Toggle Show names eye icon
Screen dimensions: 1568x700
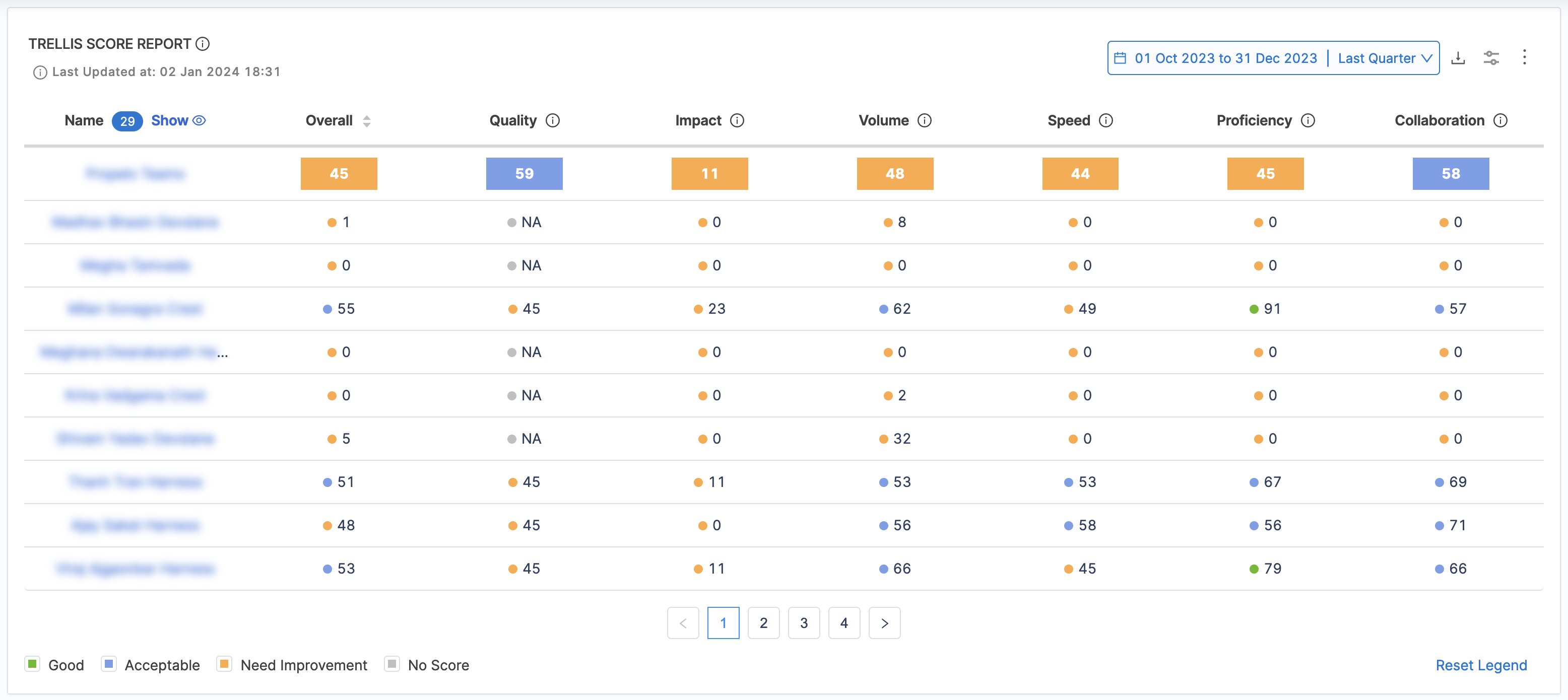point(199,120)
